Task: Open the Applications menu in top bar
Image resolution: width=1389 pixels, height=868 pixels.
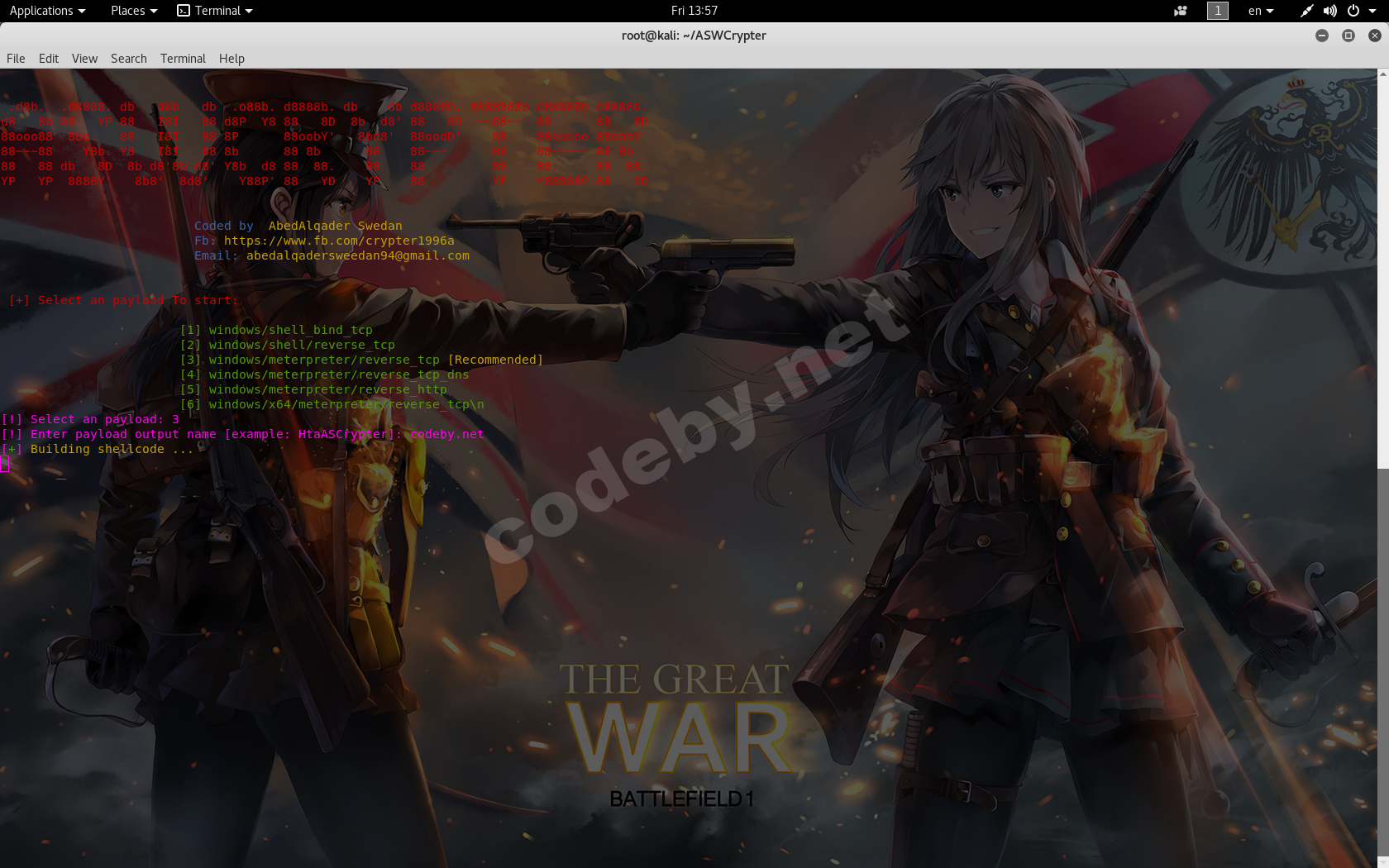Action: tap(47, 11)
